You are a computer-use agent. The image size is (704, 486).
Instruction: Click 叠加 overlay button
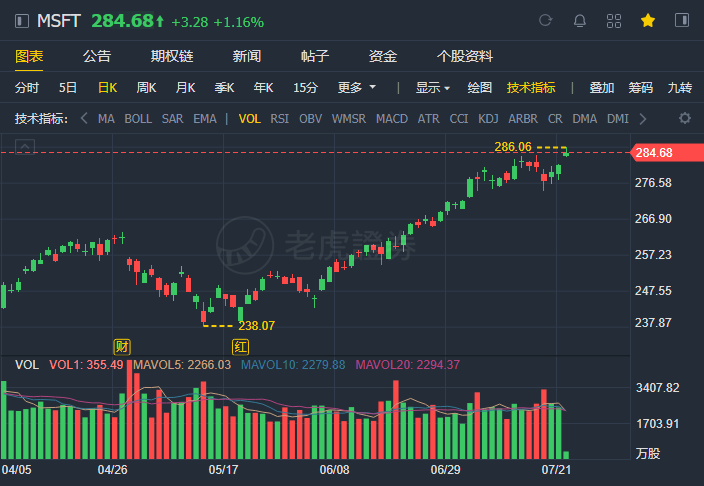click(x=602, y=88)
